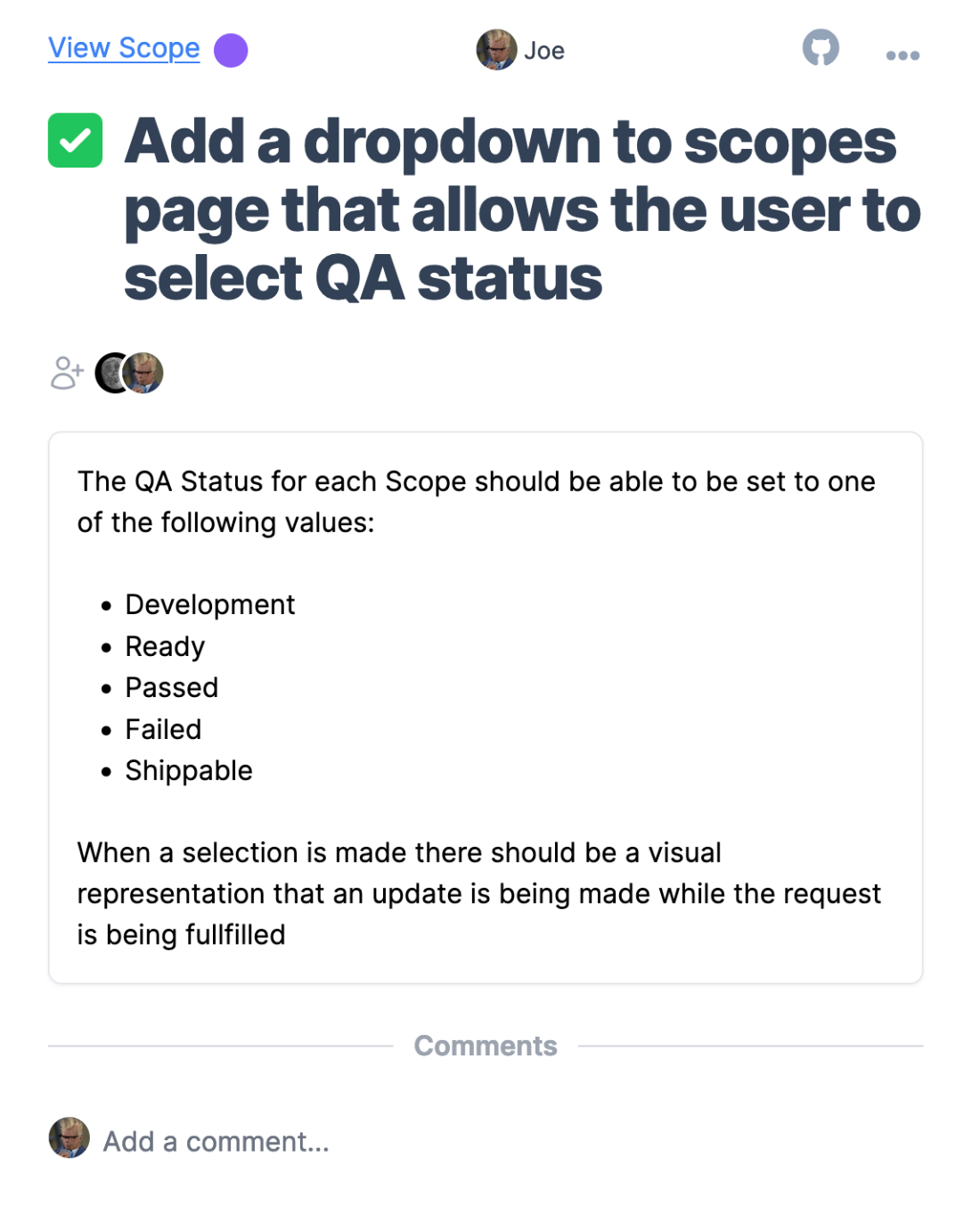The image size is (980, 1206).
Task: Open the GitHub icon link
Action: click(x=821, y=48)
